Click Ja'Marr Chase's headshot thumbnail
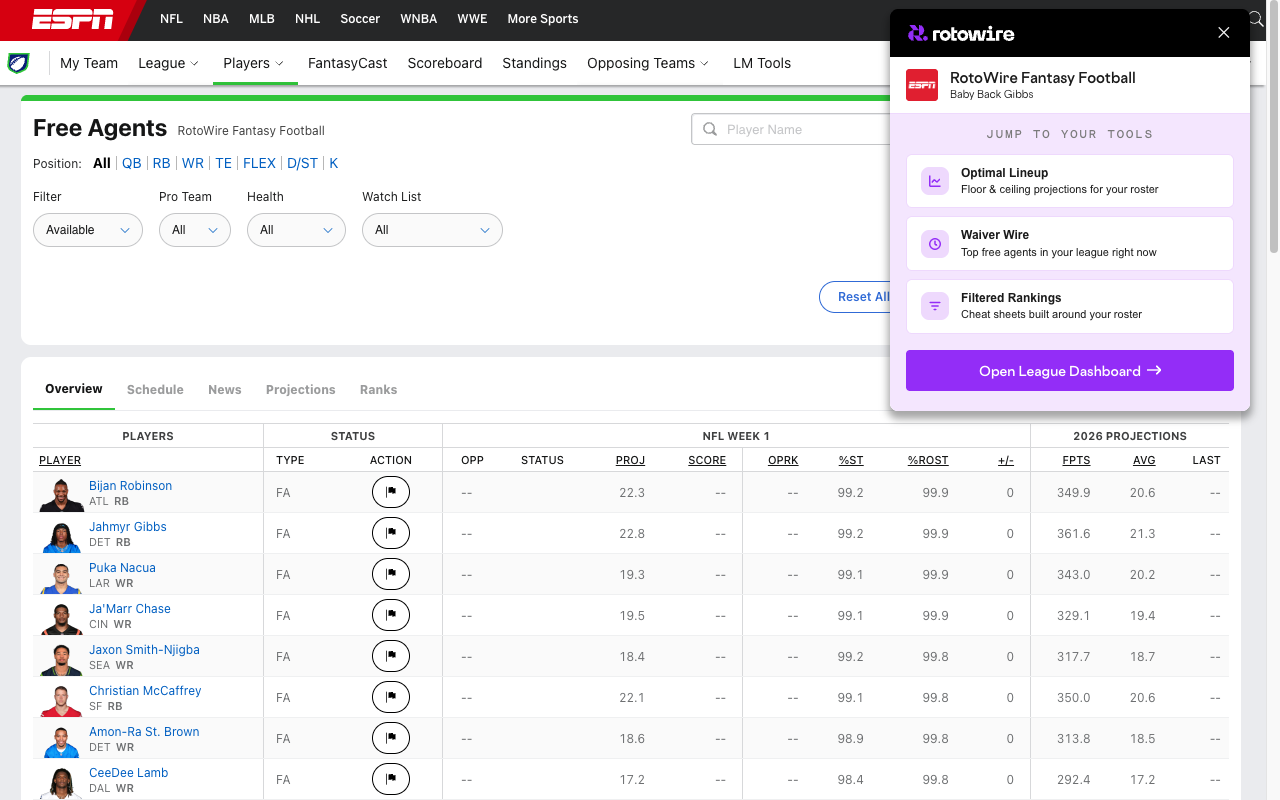Screen dimensions: 1280x800 coord(61,617)
